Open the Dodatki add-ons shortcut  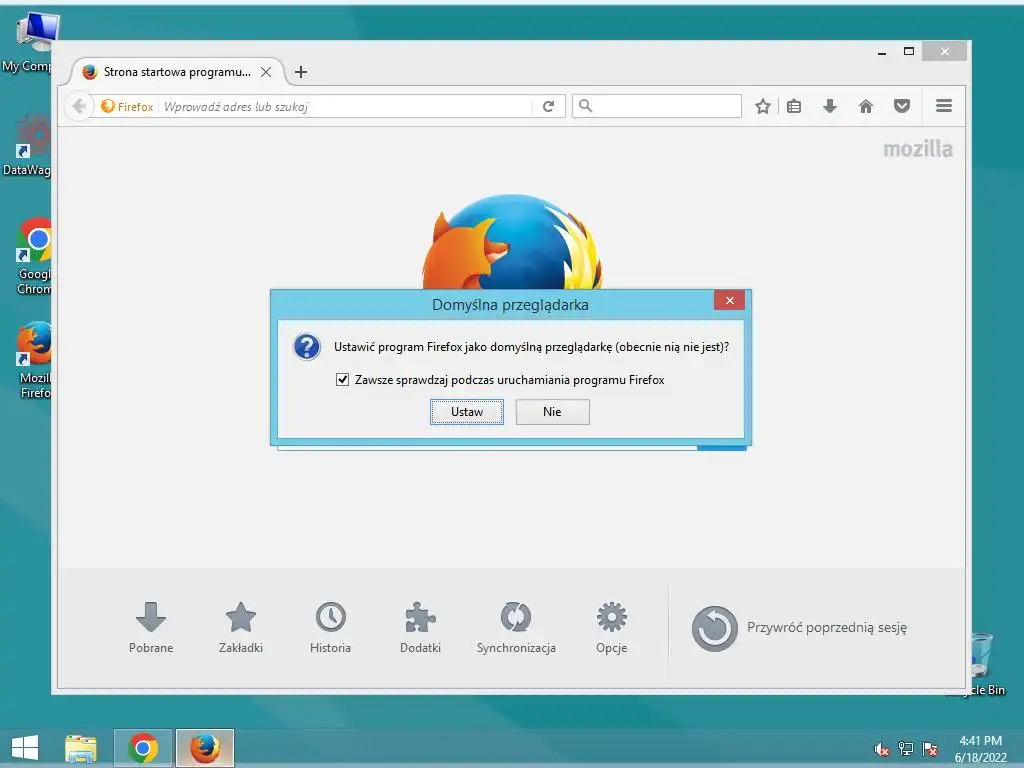[420, 627]
